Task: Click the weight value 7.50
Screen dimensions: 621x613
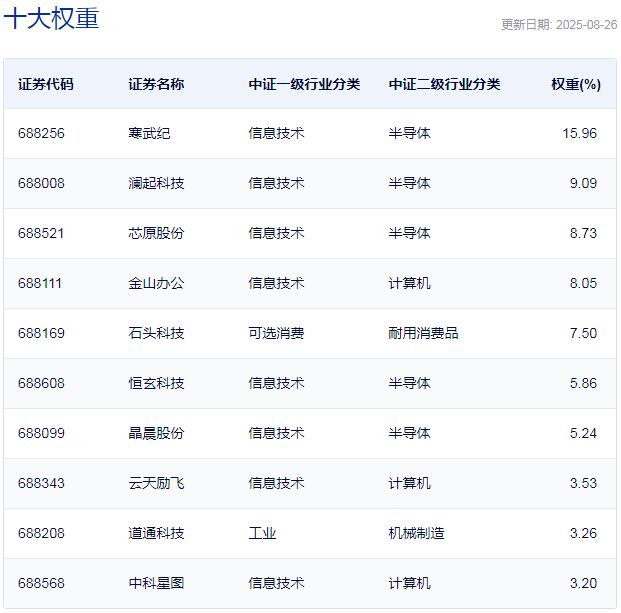Action: (x=583, y=333)
